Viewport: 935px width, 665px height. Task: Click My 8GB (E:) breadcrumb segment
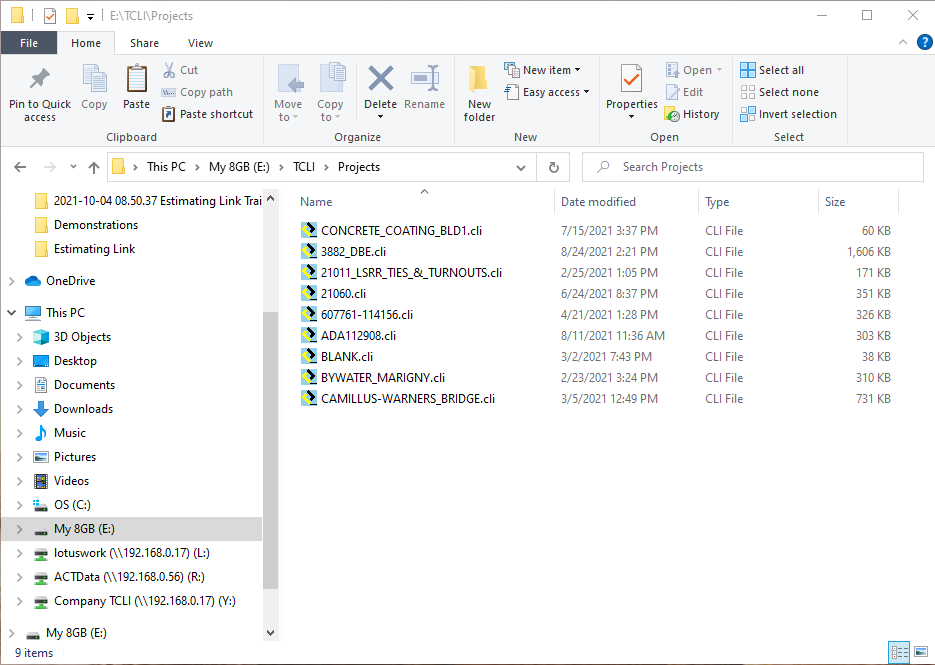pyautogui.click(x=239, y=167)
